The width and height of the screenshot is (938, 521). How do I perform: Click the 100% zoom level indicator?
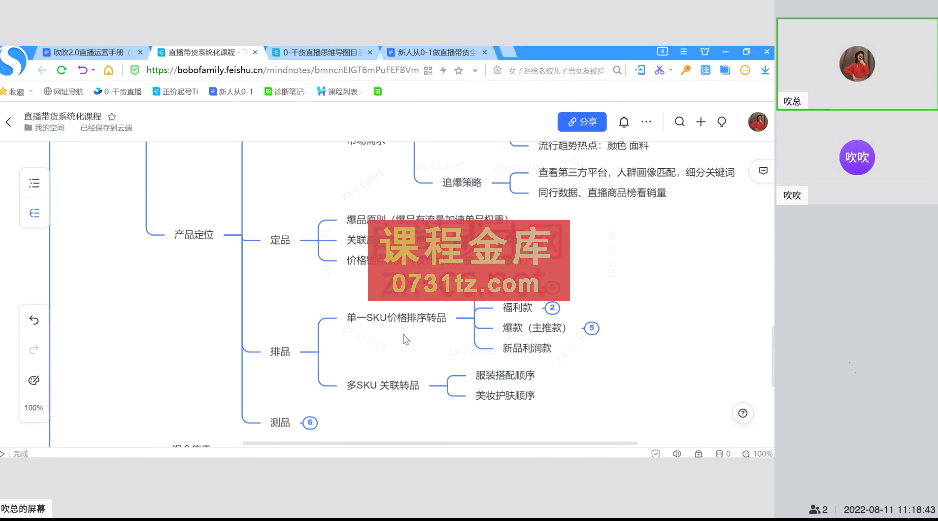click(x=34, y=408)
